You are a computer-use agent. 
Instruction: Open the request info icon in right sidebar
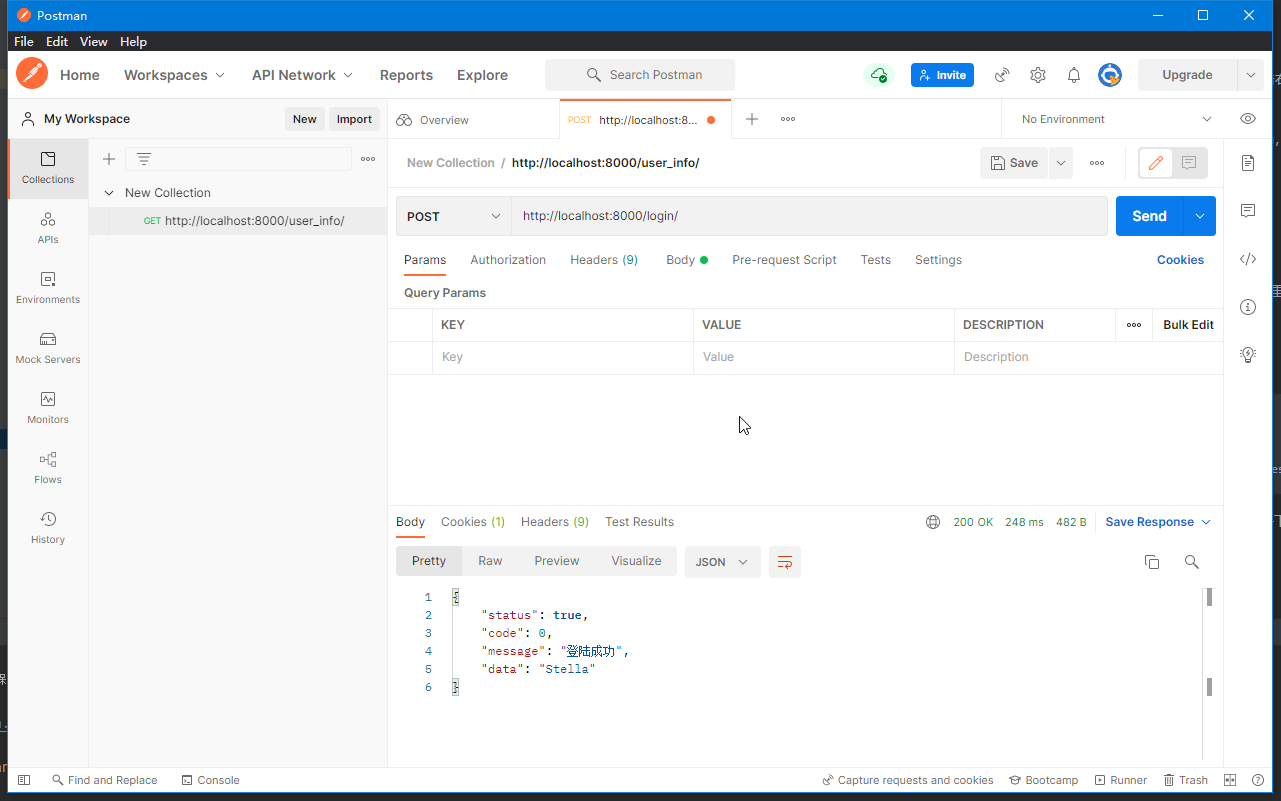(1248, 307)
